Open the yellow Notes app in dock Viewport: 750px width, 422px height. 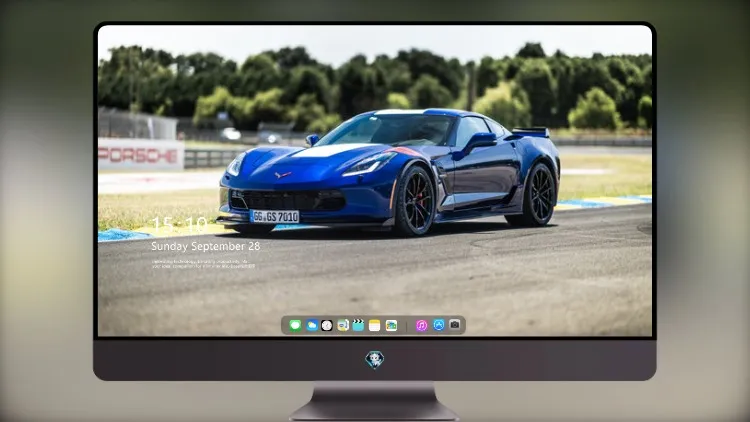click(x=375, y=325)
